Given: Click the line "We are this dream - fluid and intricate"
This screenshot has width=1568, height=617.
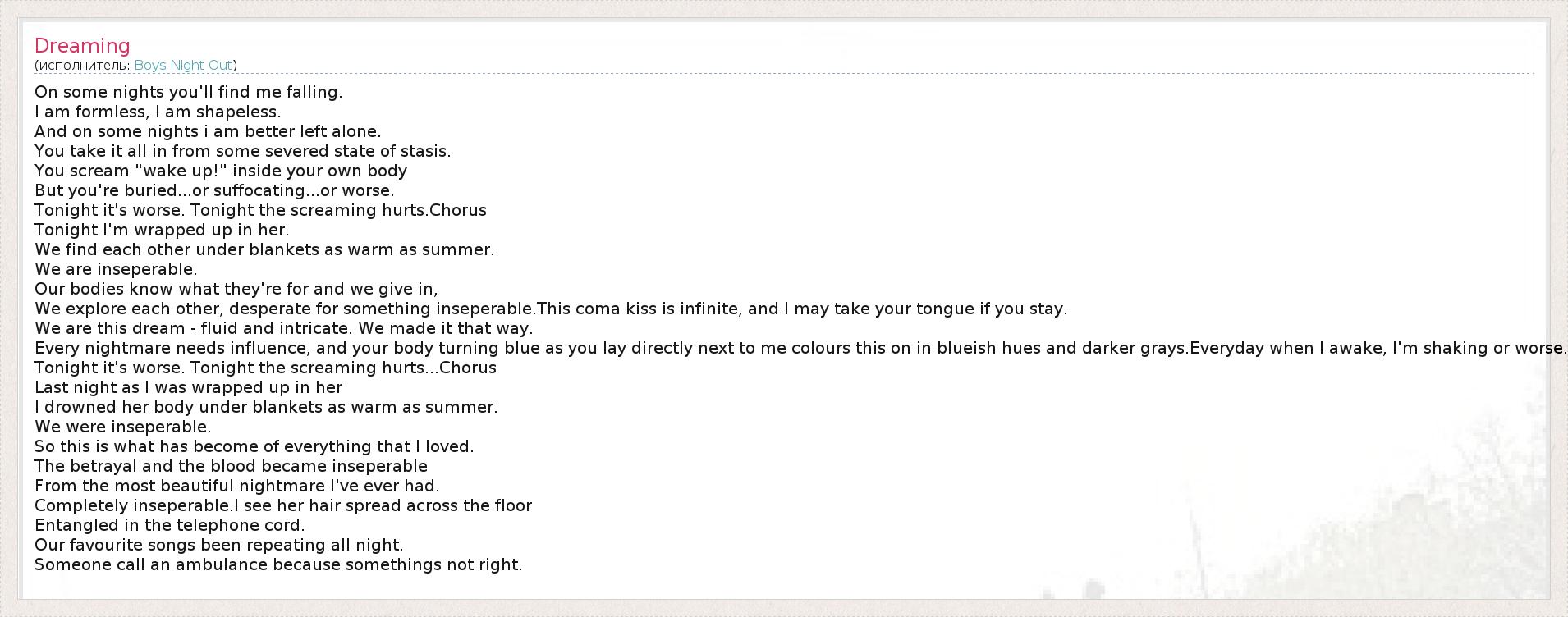Looking at the screenshot, I should 283,328.
